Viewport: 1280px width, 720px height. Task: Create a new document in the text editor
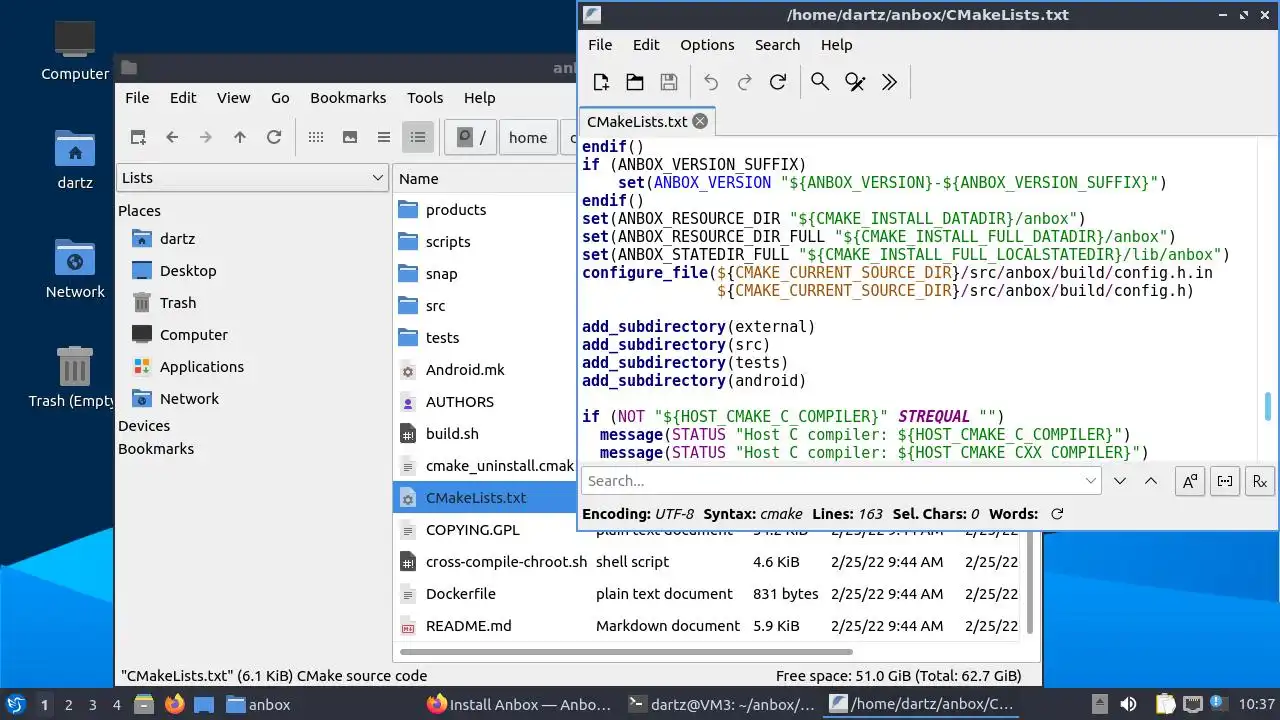pyautogui.click(x=601, y=82)
